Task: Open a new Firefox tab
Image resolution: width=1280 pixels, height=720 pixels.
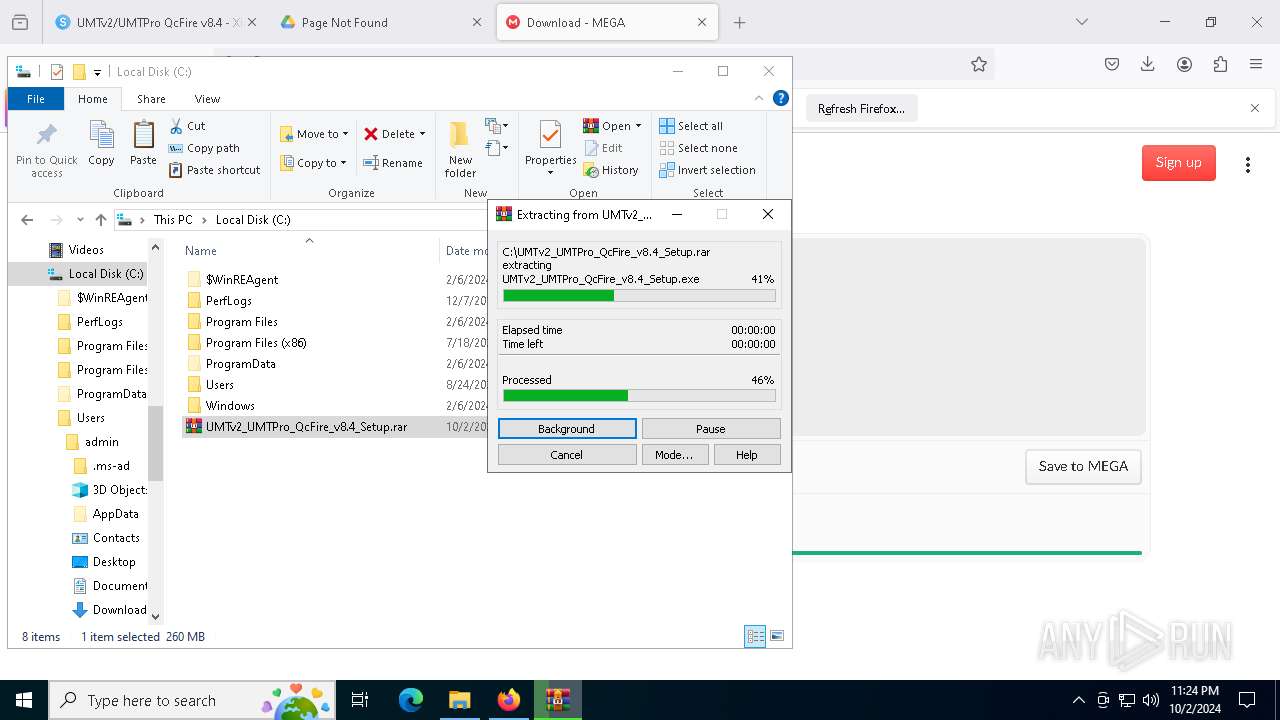Action: tap(740, 22)
